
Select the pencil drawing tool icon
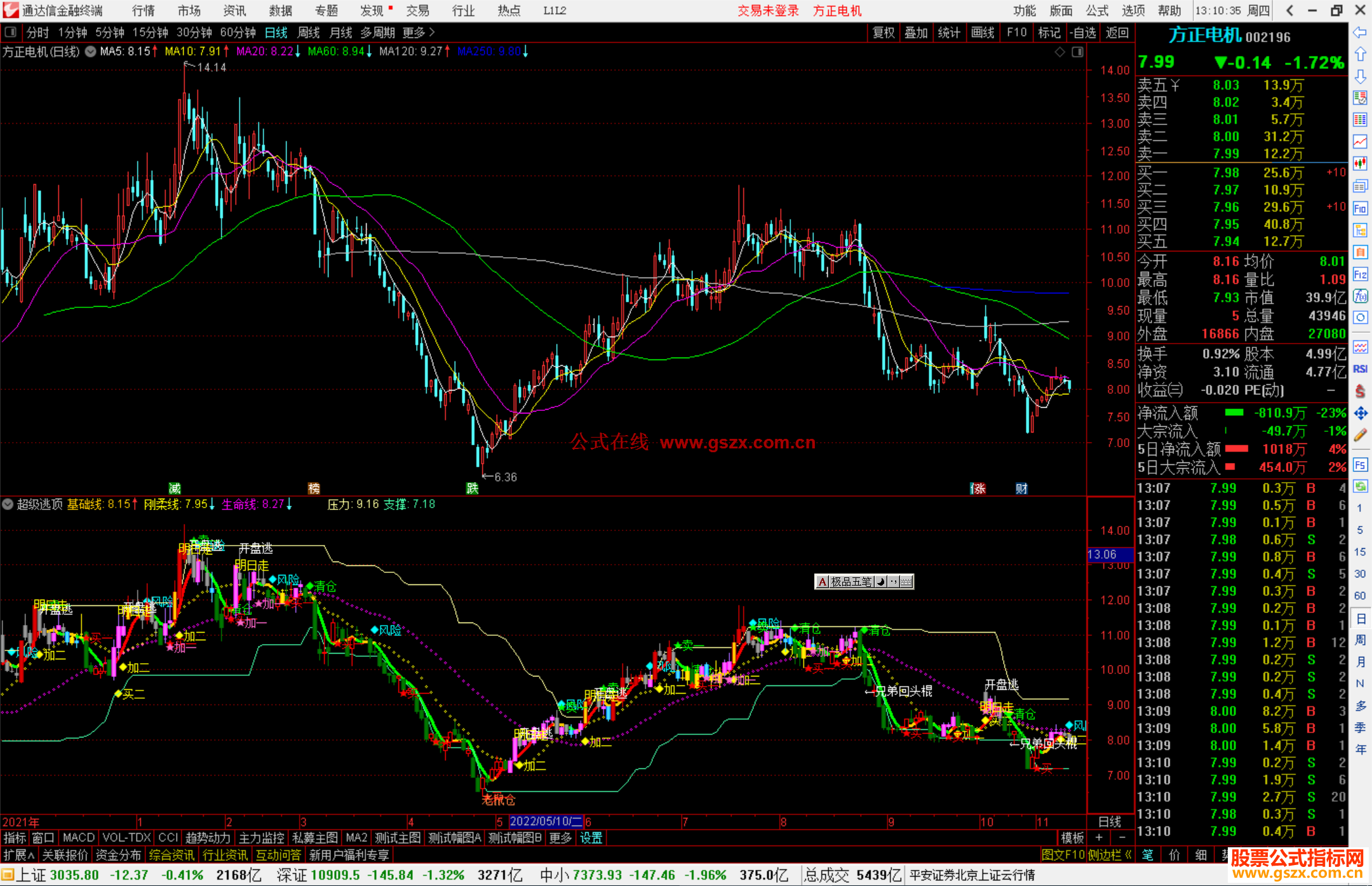(x=1360, y=436)
